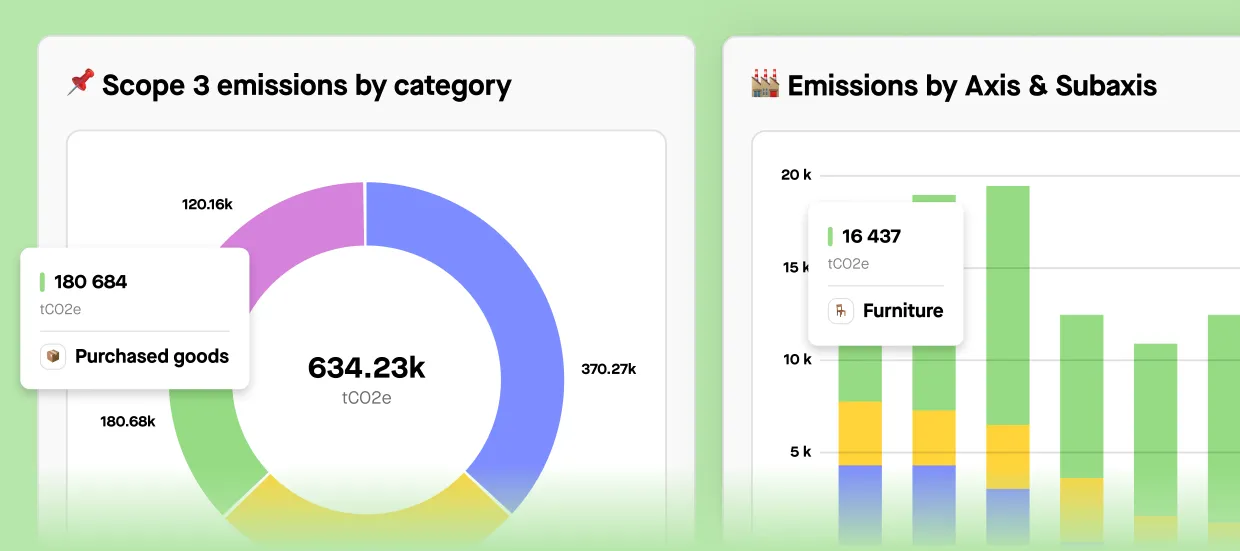This screenshot has width=1240, height=551.
Task: Click the factory icon beside Emissions by Axis
Action: pyautogui.click(x=765, y=84)
